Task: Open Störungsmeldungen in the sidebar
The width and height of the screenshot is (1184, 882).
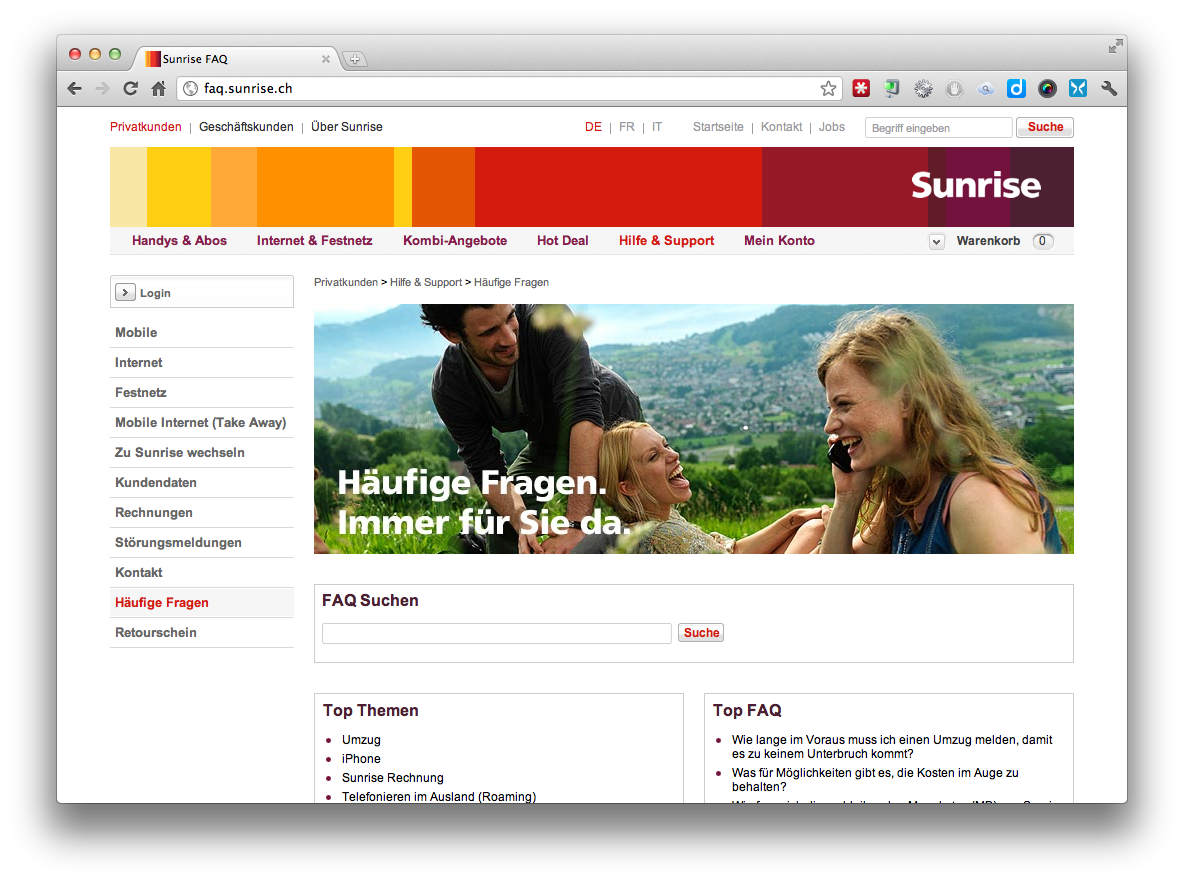Action: point(202,543)
